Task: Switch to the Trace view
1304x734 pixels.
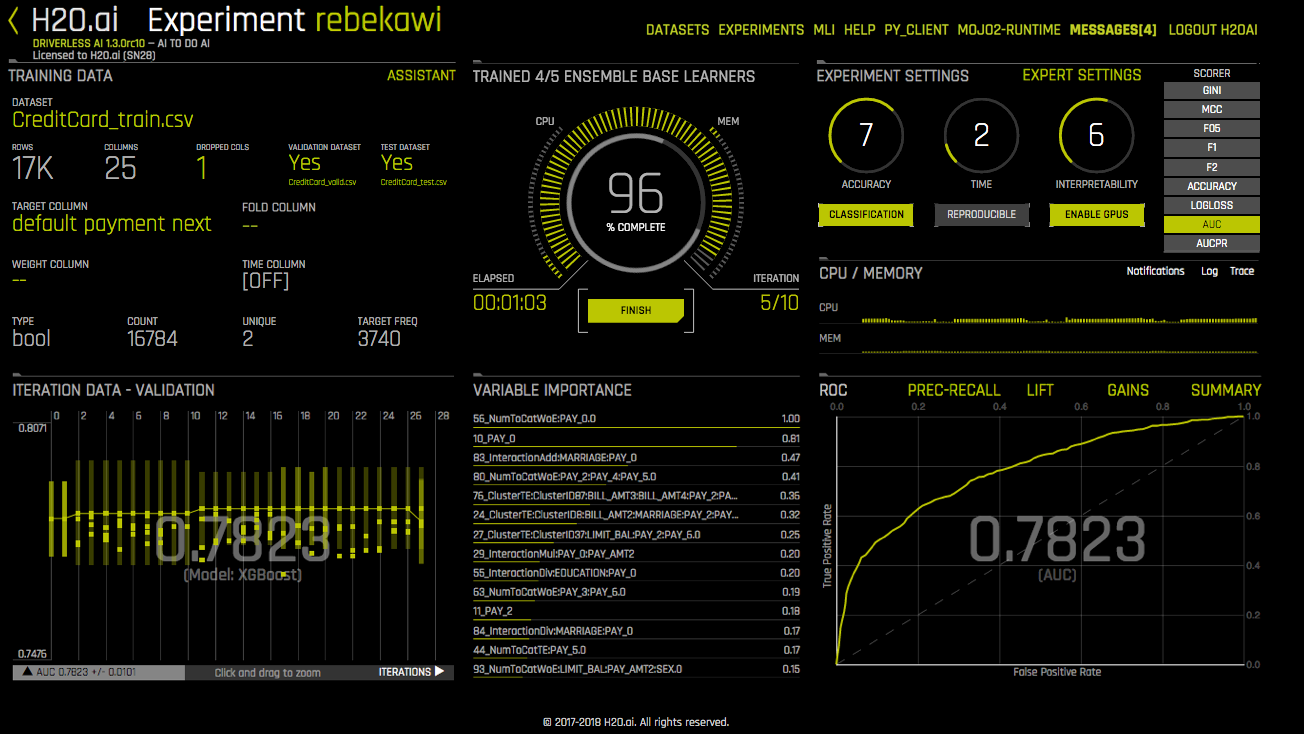Action: pos(1242,271)
